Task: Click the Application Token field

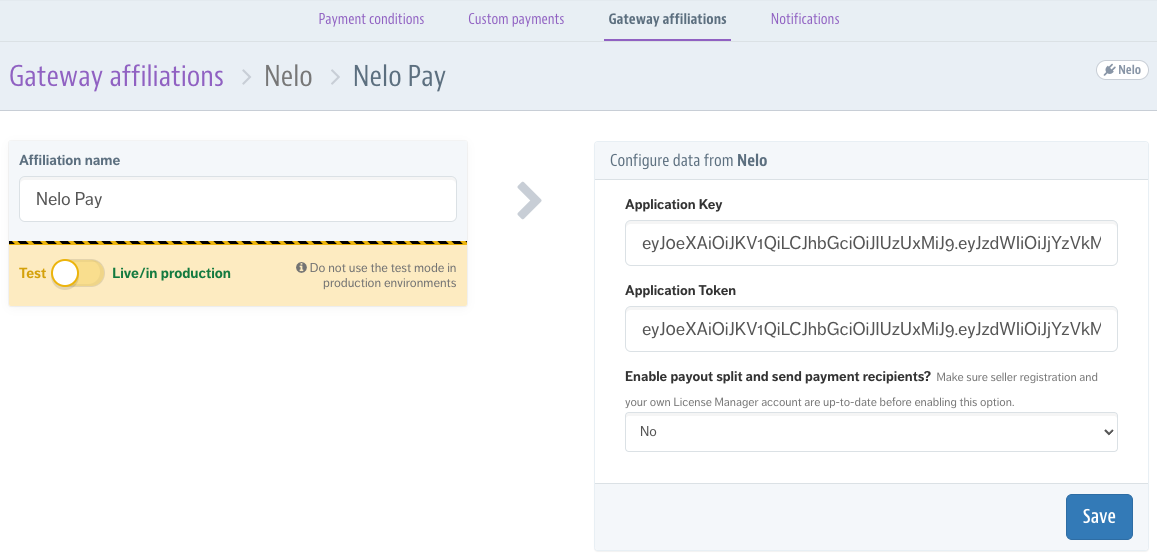Action: click(871, 329)
